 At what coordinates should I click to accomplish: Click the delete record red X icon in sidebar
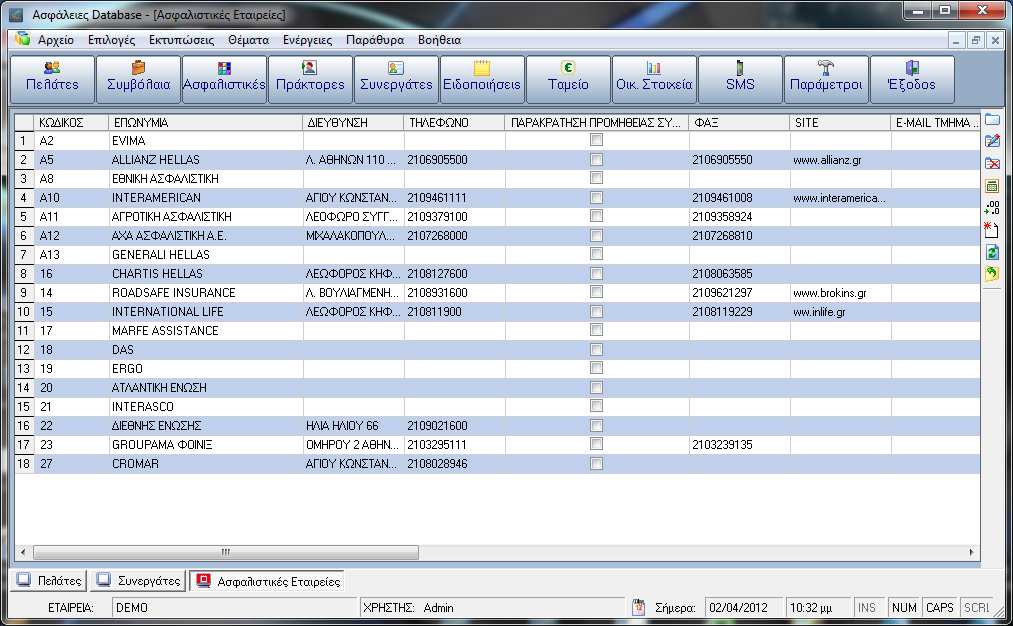tap(992, 163)
